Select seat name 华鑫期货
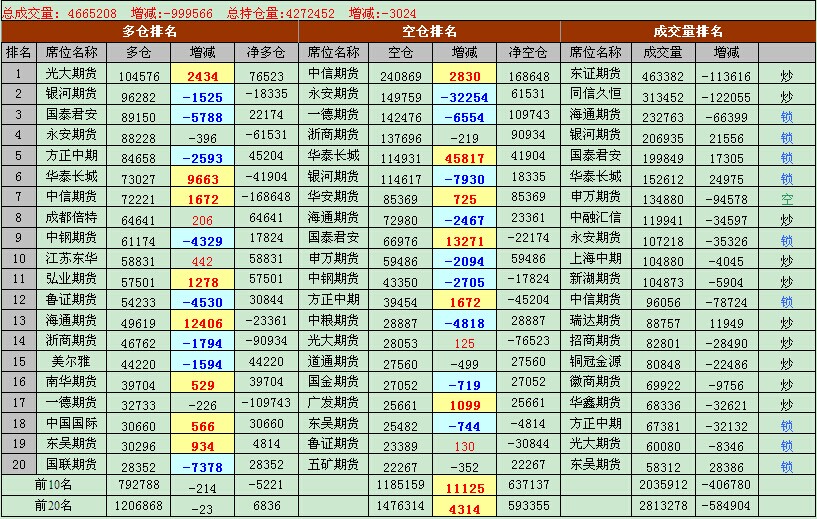The image size is (817, 519). [x=596, y=402]
